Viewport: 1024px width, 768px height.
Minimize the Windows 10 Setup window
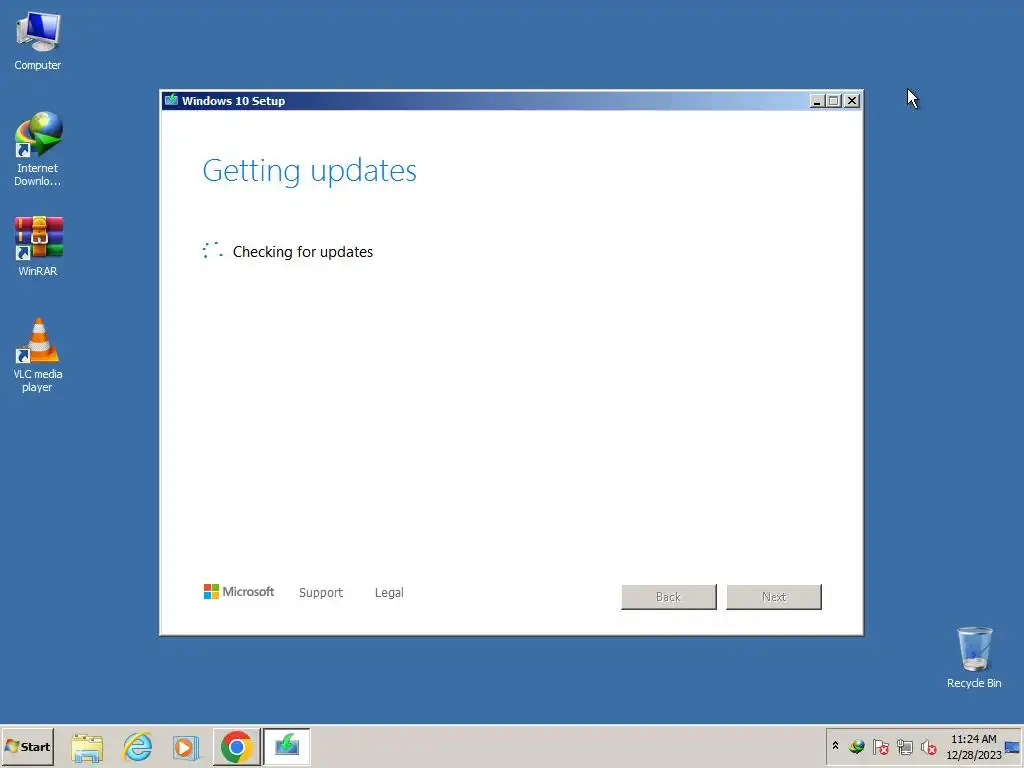pos(816,101)
